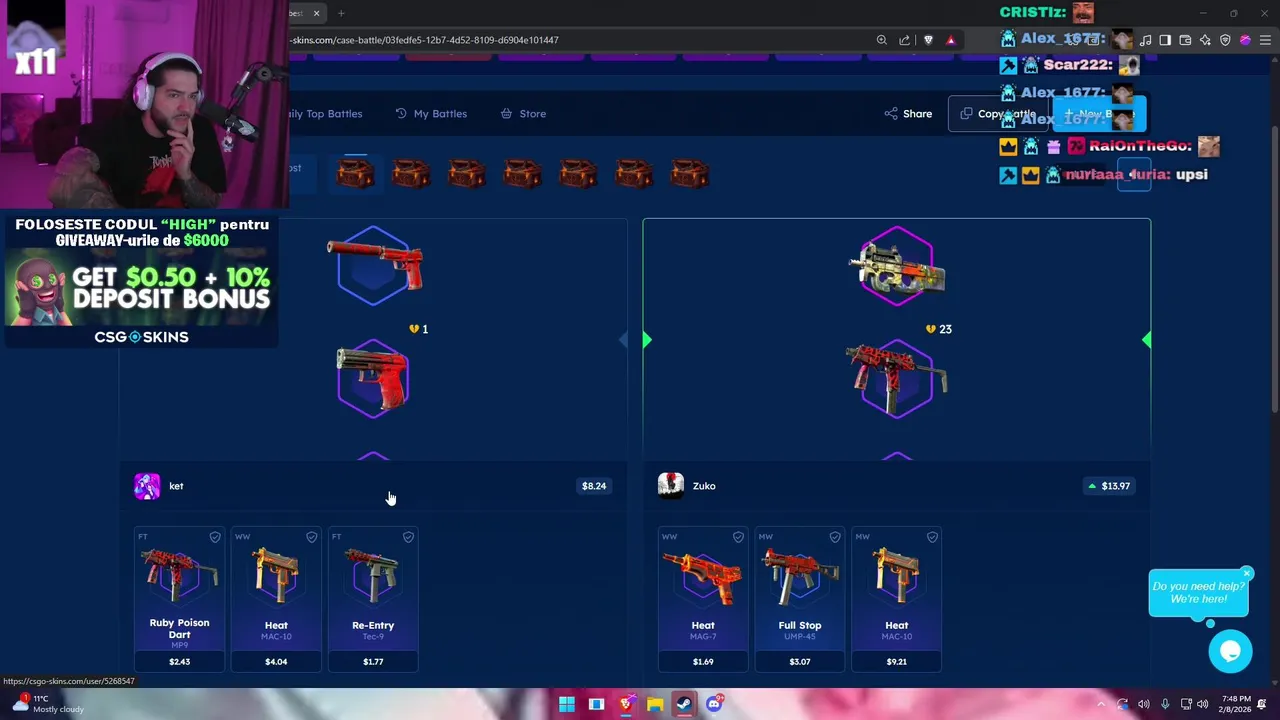The image size is (1280, 720).
Task: Click the Zuko username link
Action: tap(704, 486)
